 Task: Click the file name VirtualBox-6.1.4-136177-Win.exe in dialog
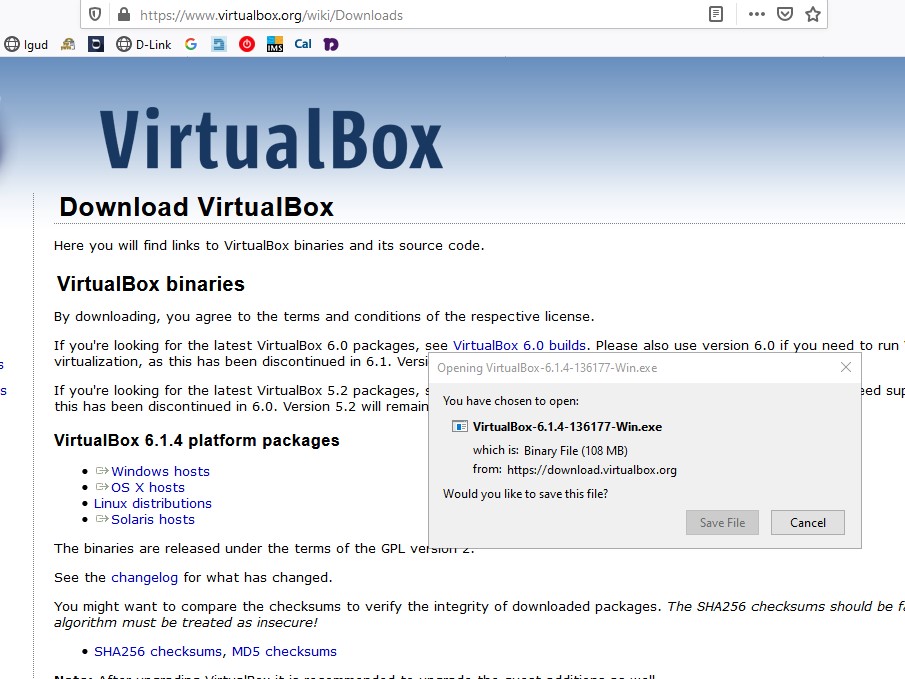[x=567, y=427]
